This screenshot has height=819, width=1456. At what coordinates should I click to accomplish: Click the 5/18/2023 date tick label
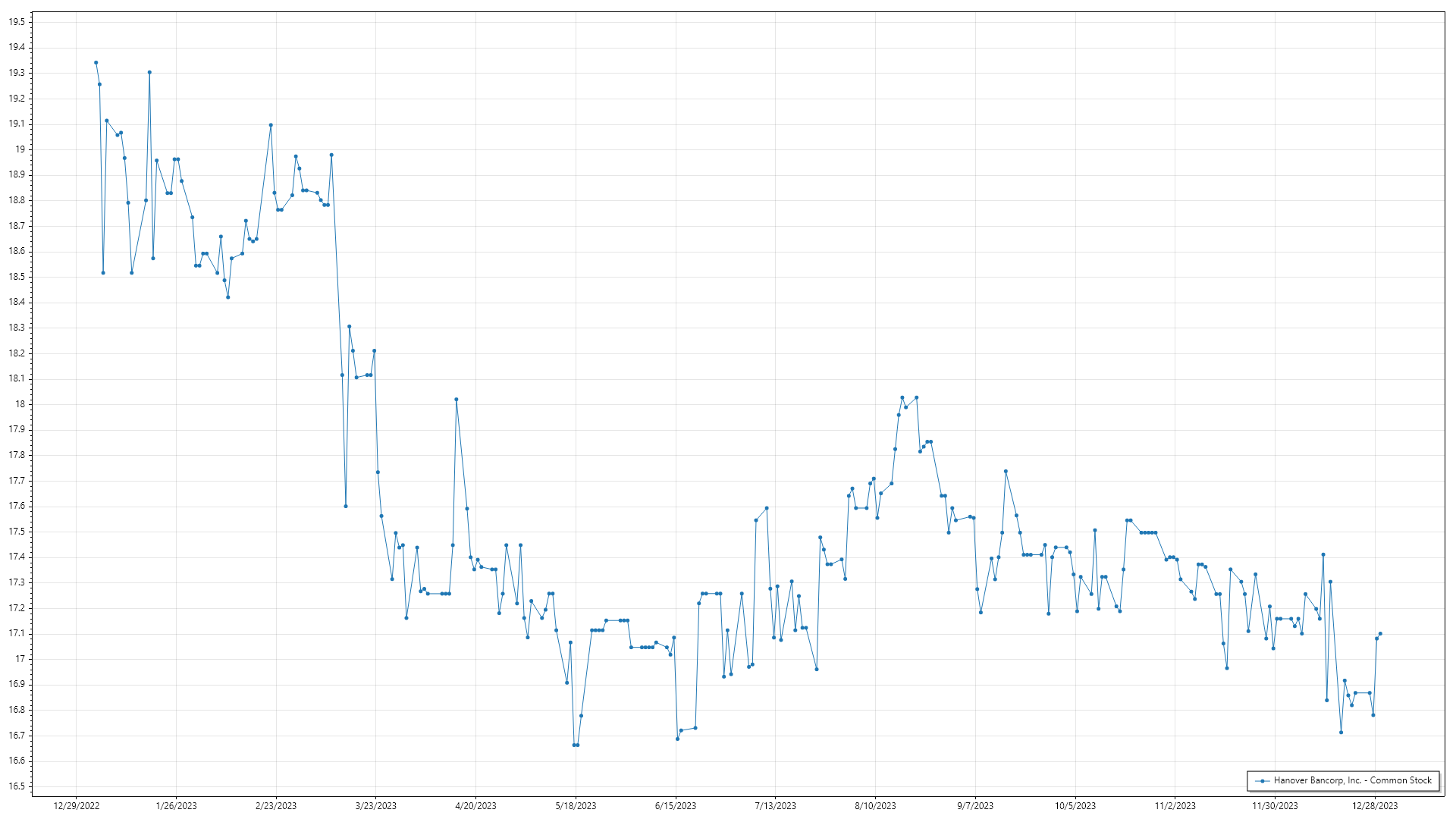tap(576, 805)
